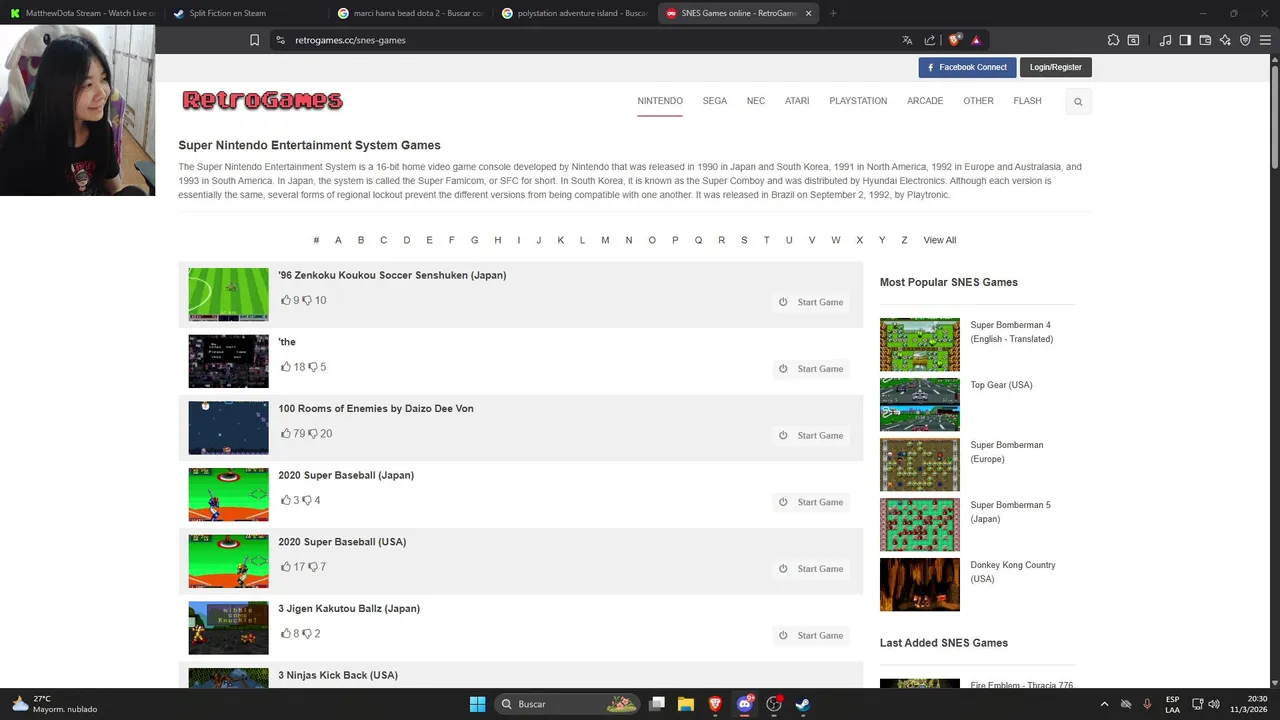Start Game for 'the
The image size is (1280, 720).
click(811, 369)
